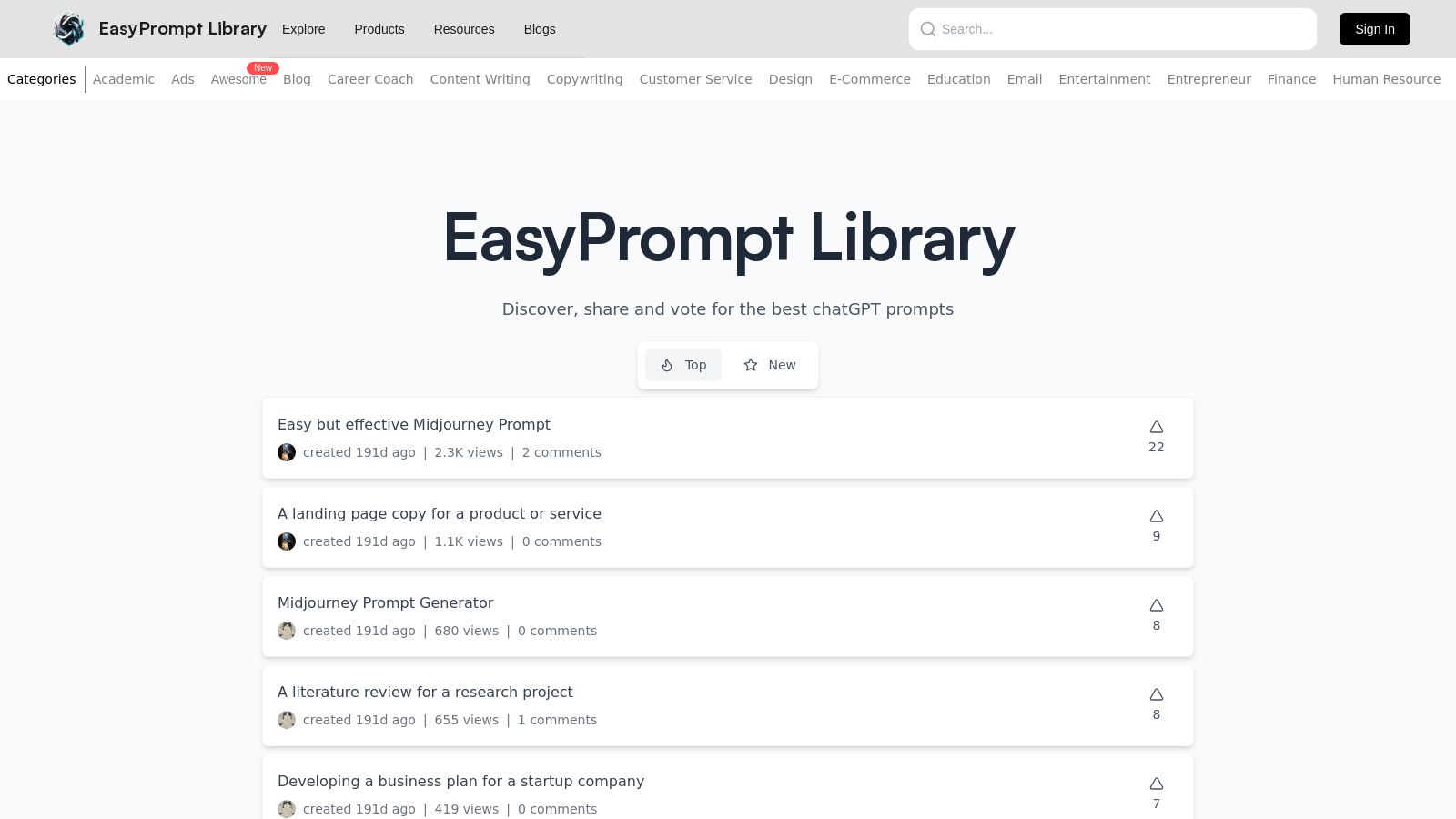Select the Email category
The image size is (1456, 819).
1025,79
